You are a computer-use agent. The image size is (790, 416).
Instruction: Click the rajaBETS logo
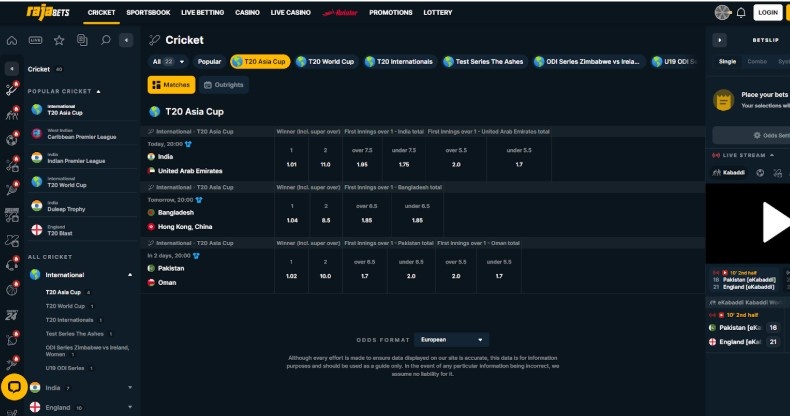pyautogui.click(x=48, y=12)
